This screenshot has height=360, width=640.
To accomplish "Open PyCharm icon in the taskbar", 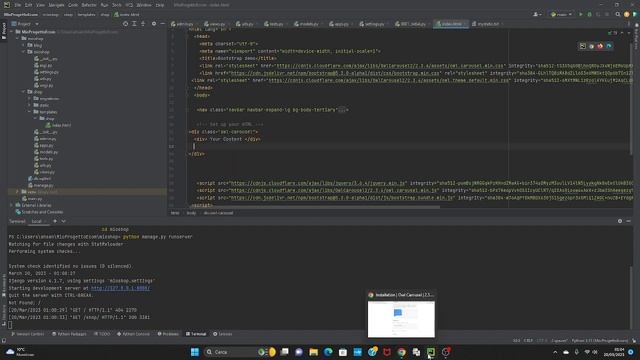I will (431, 352).
